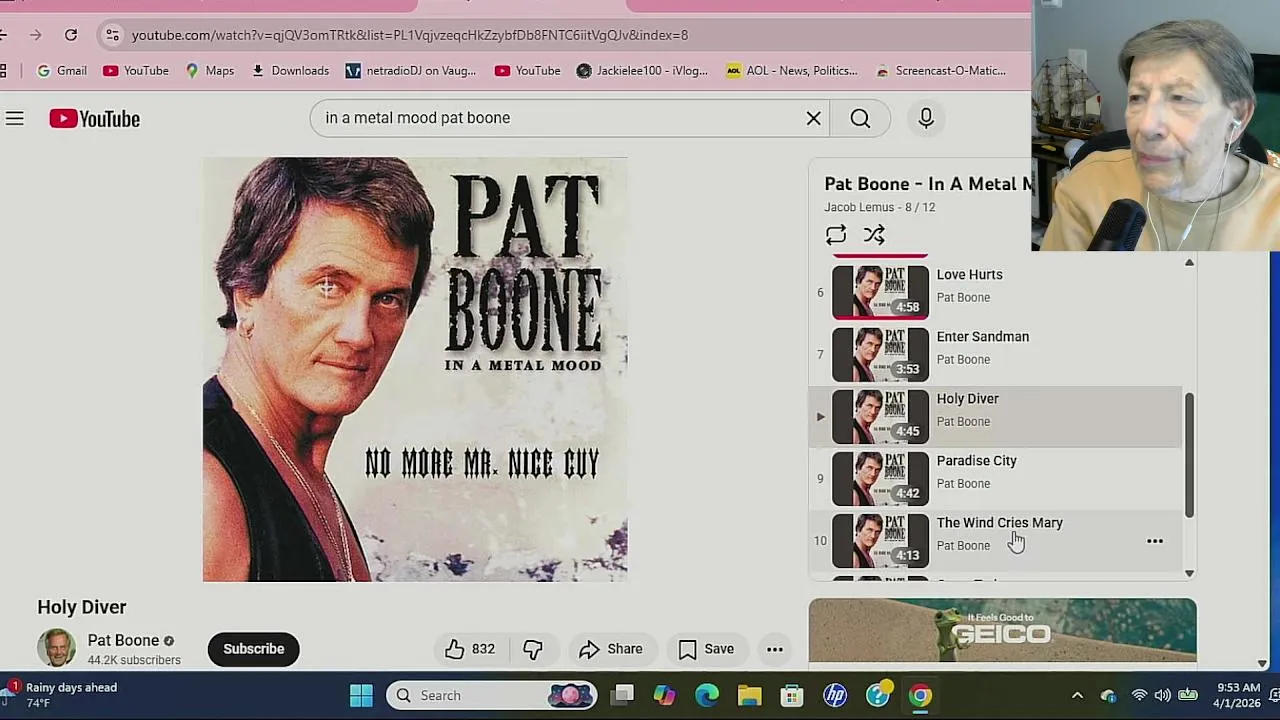Like the video with the thumbs up
Image resolution: width=1280 pixels, height=720 pixels.
pyautogui.click(x=471, y=649)
